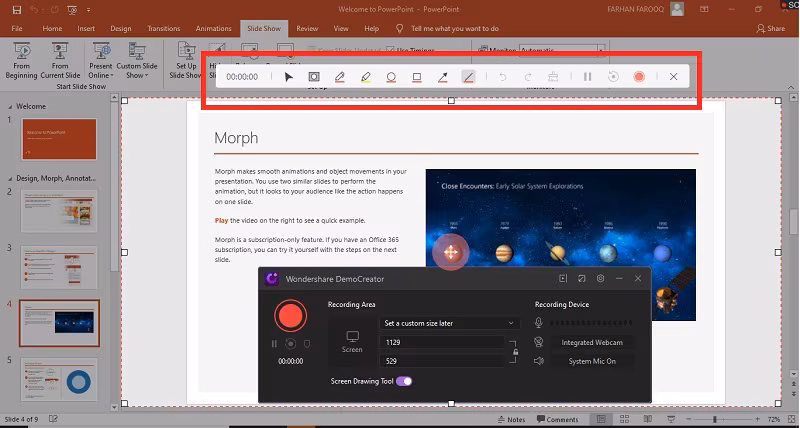This screenshot has width=800, height=428.
Task: Start recording with big red DemoCreator button
Action: coord(290,316)
